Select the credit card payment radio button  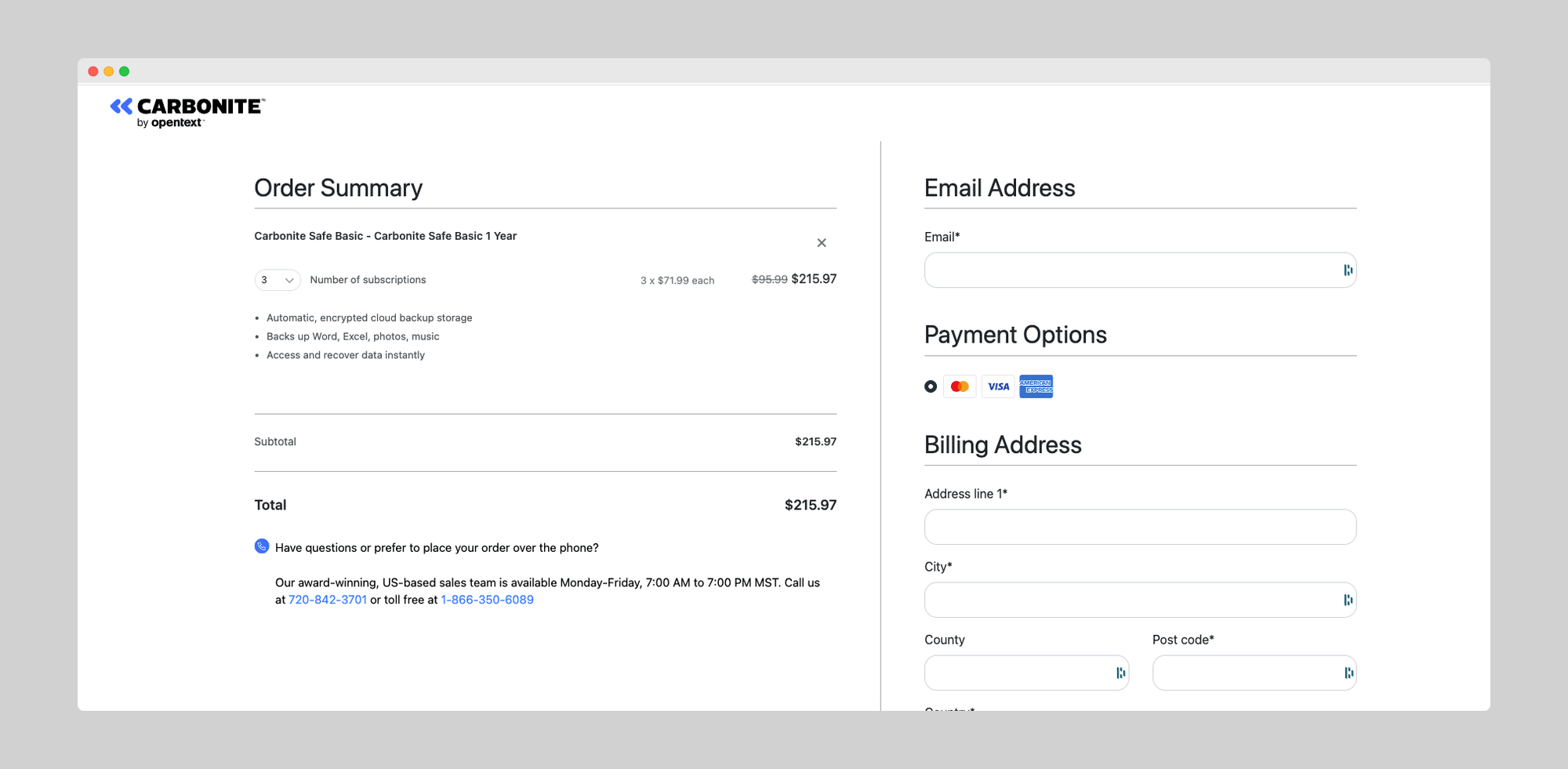[931, 386]
